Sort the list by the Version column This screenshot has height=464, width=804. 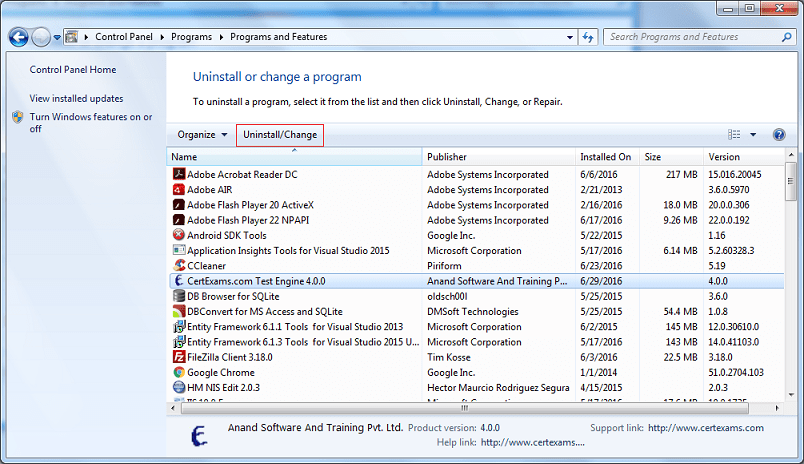tap(744, 157)
